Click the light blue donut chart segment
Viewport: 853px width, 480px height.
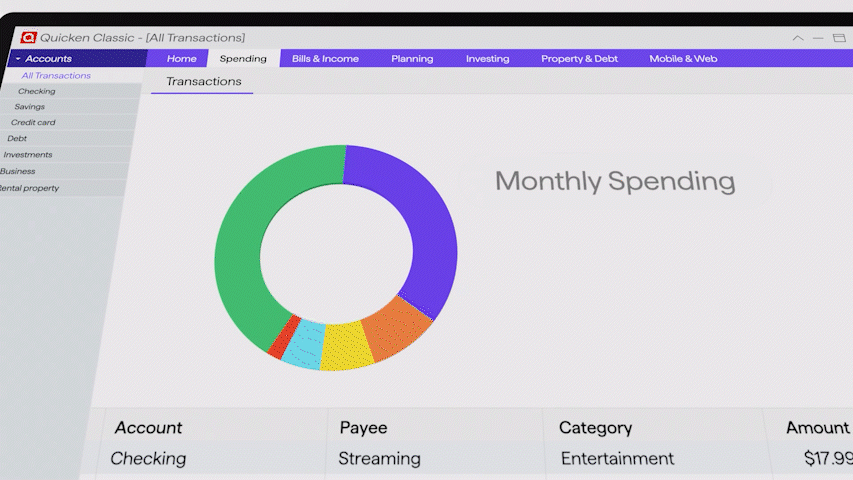[x=306, y=344]
